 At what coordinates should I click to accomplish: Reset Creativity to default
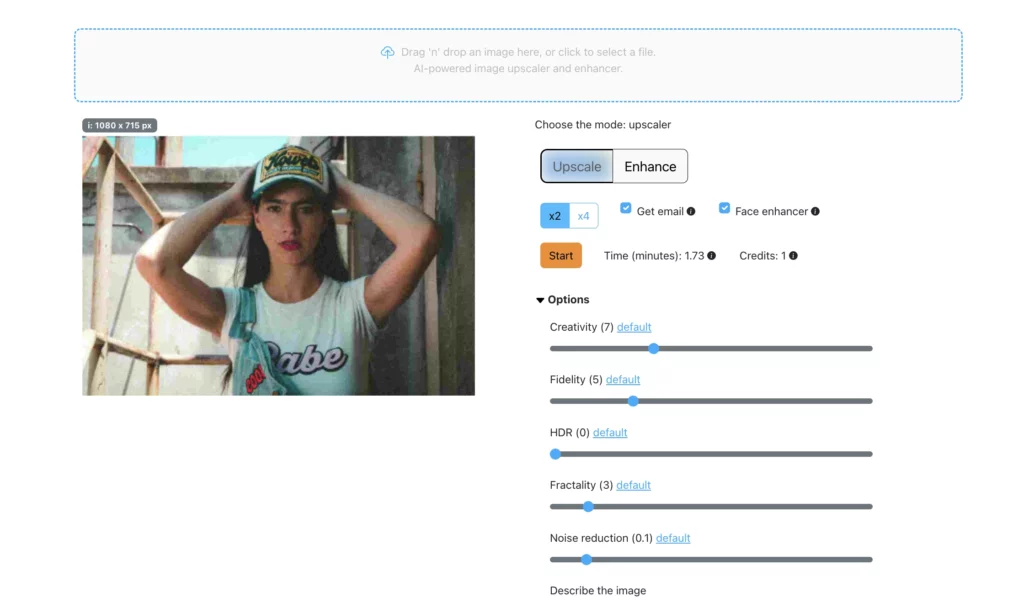pyautogui.click(x=634, y=327)
